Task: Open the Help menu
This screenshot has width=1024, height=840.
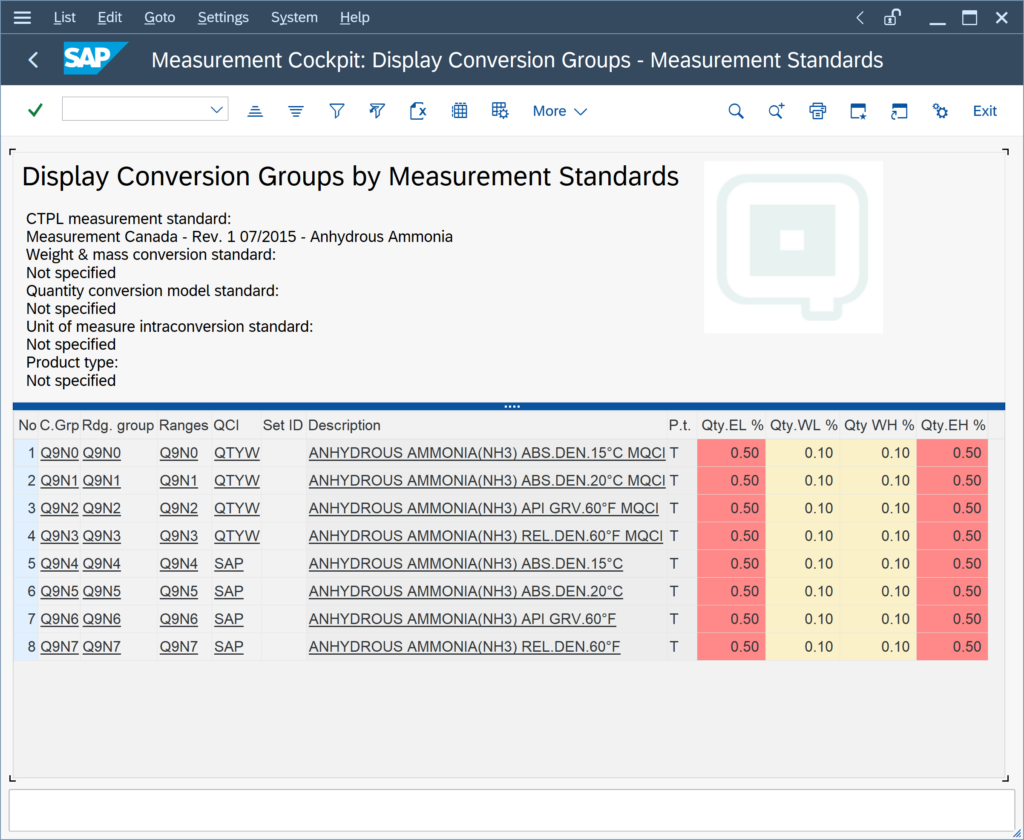Action: pyautogui.click(x=355, y=18)
